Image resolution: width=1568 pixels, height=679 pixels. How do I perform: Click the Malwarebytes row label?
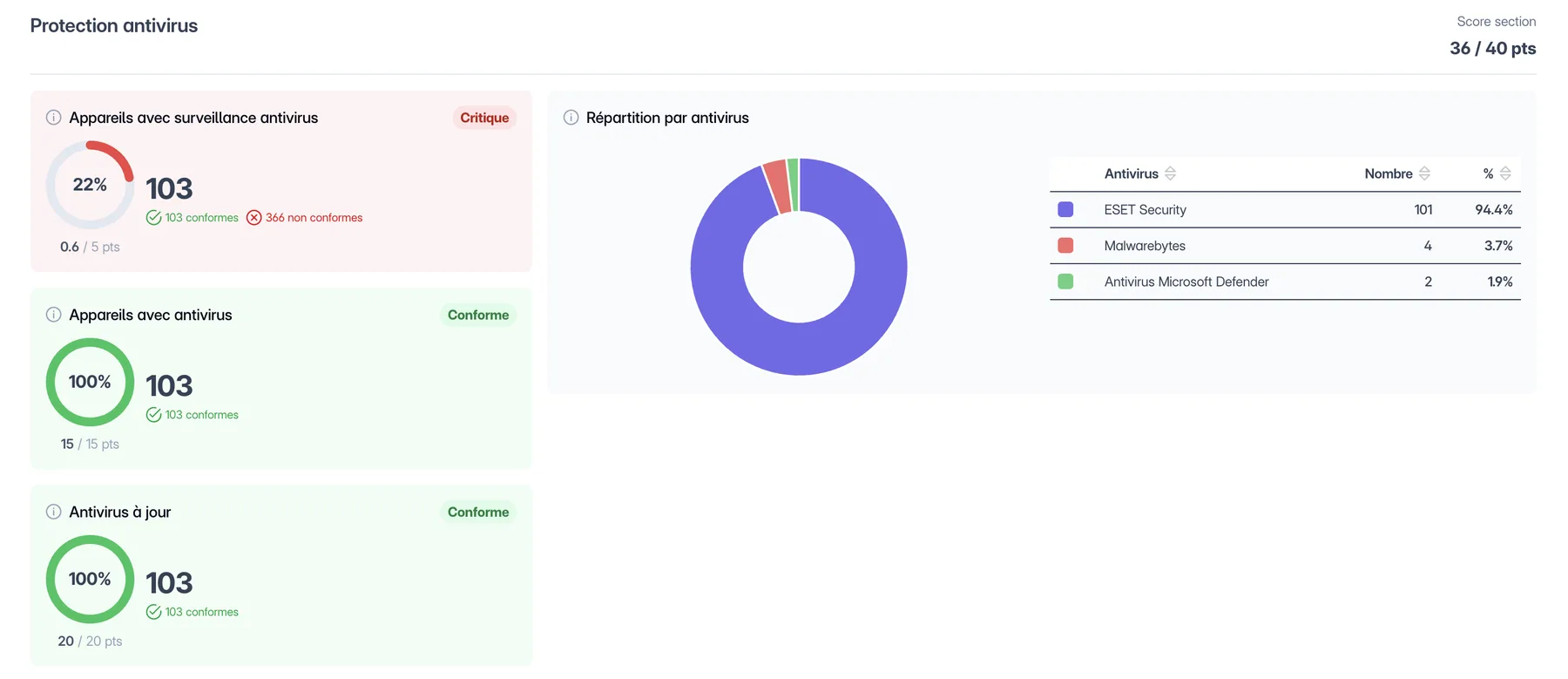click(x=1145, y=246)
